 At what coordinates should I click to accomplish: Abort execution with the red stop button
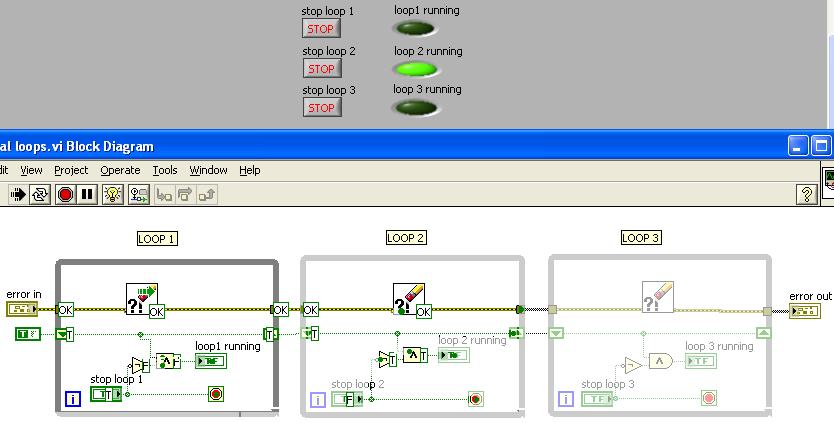pos(65,194)
